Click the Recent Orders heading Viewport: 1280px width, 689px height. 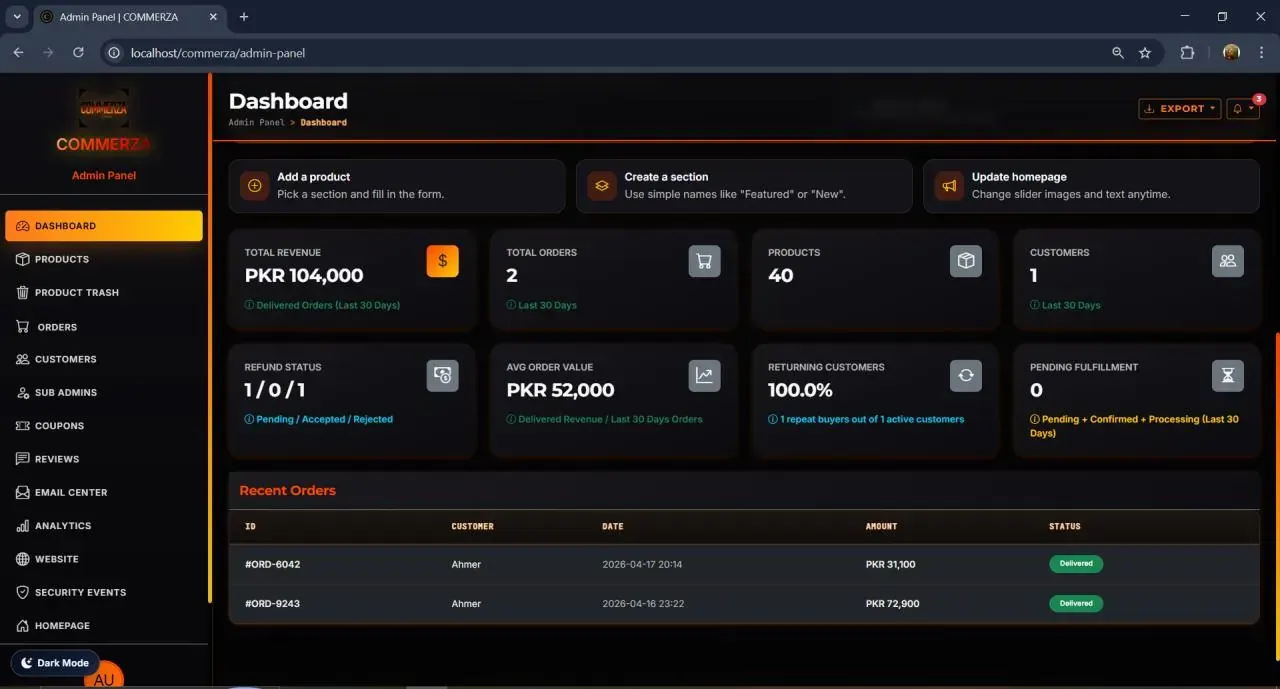(288, 491)
